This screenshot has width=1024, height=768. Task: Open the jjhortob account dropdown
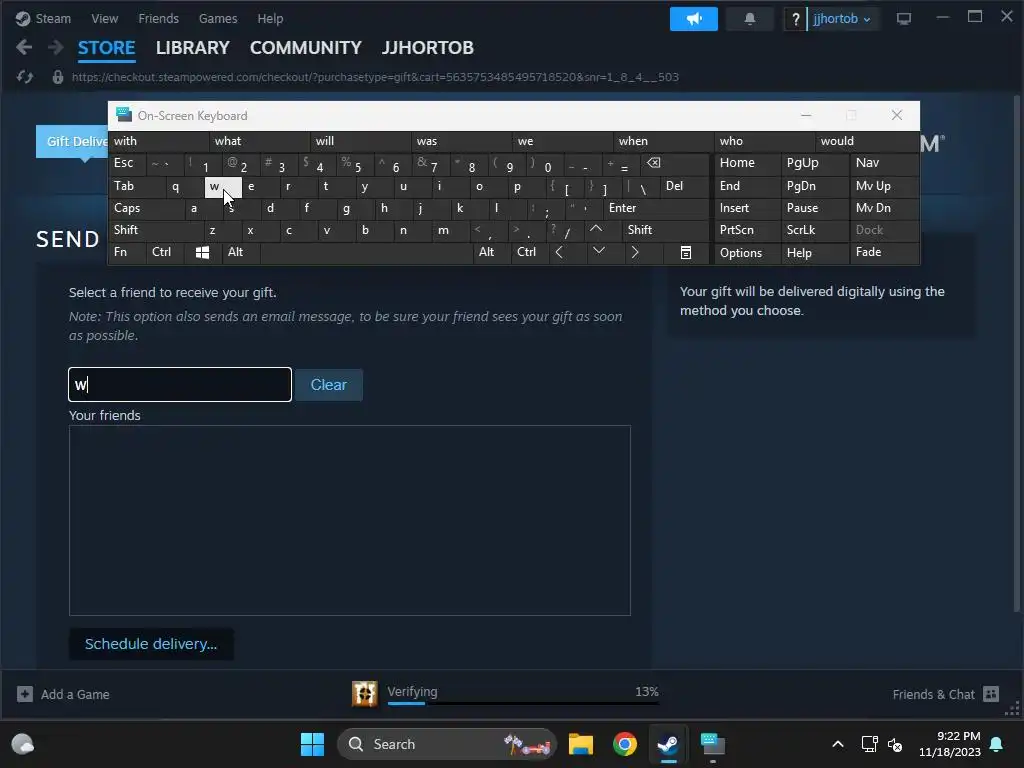[x=841, y=19]
